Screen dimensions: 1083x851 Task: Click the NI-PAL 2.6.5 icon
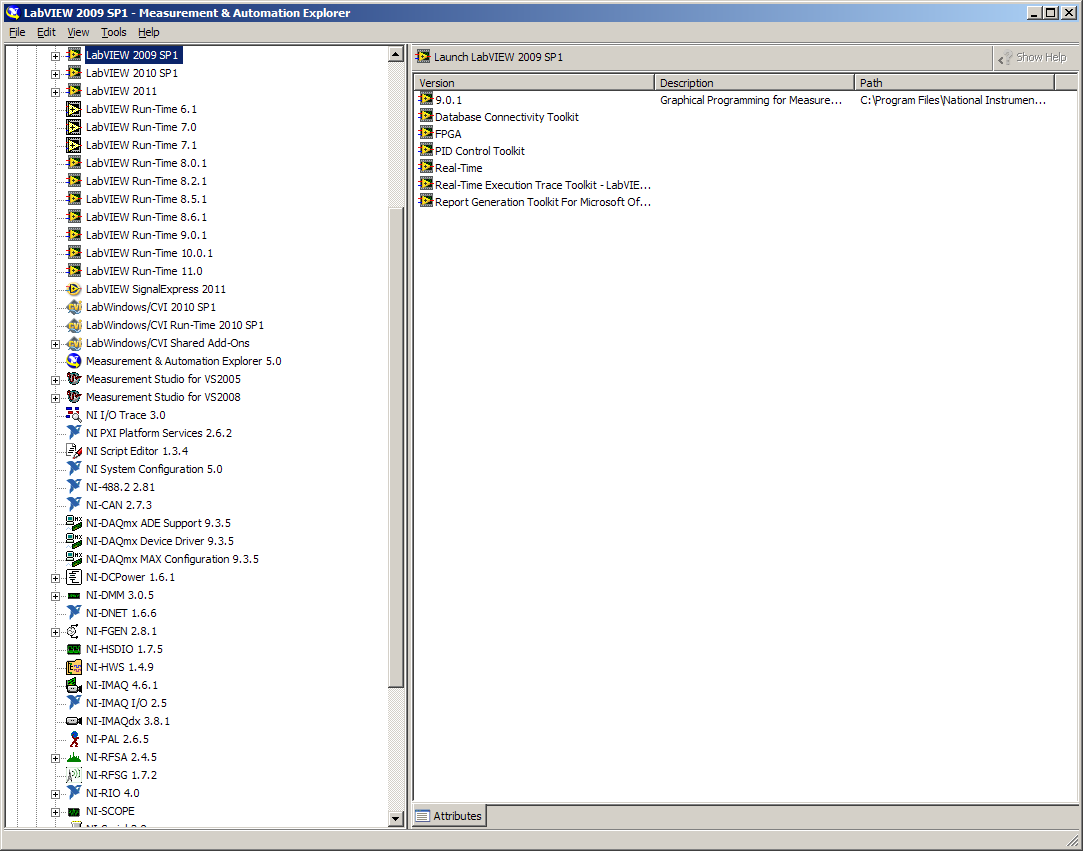click(74, 738)
